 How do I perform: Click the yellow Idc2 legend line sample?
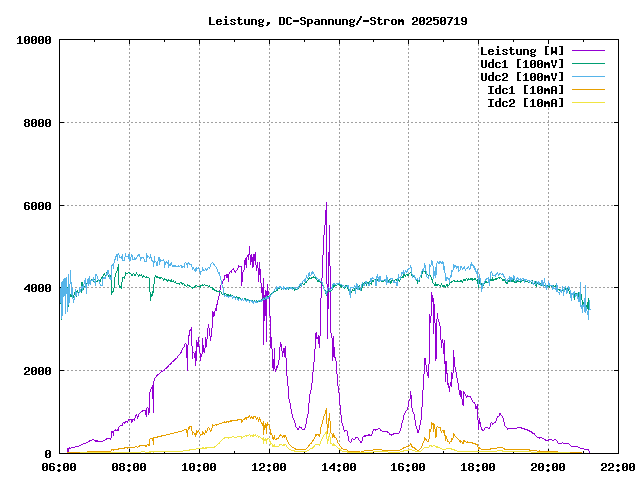coord(588,103)
